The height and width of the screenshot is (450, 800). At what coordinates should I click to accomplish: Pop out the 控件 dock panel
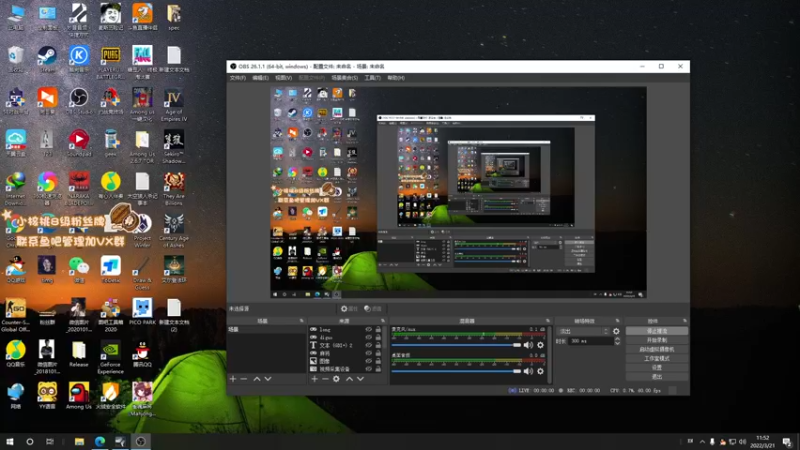(x=685, y=321)
